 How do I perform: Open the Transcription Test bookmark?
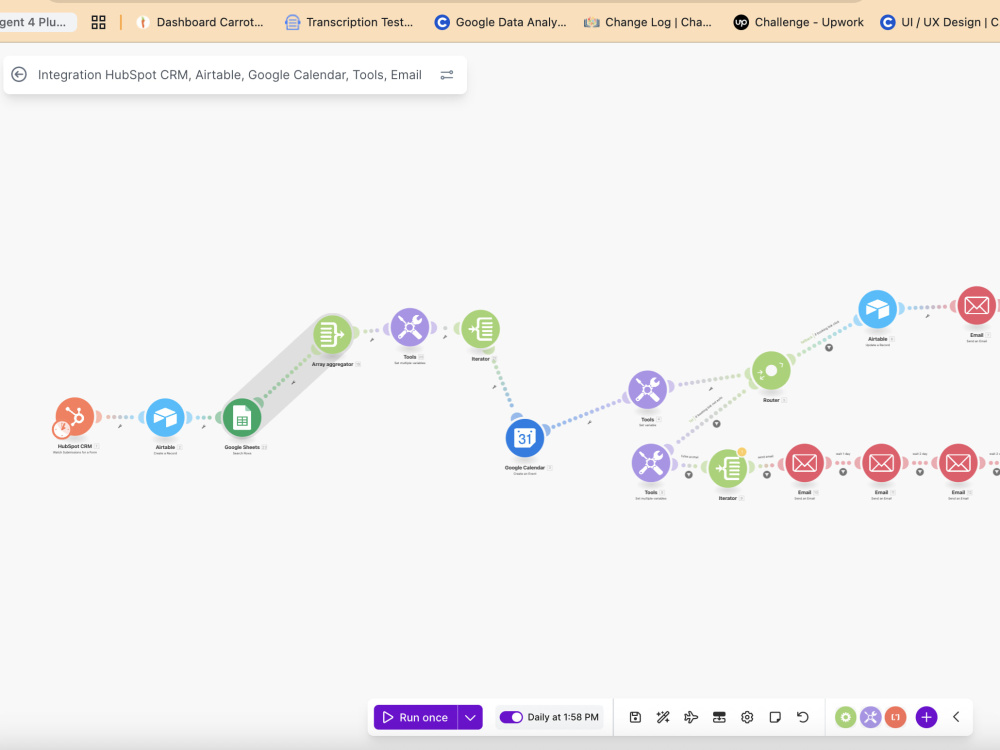click(x=349, y=22)
